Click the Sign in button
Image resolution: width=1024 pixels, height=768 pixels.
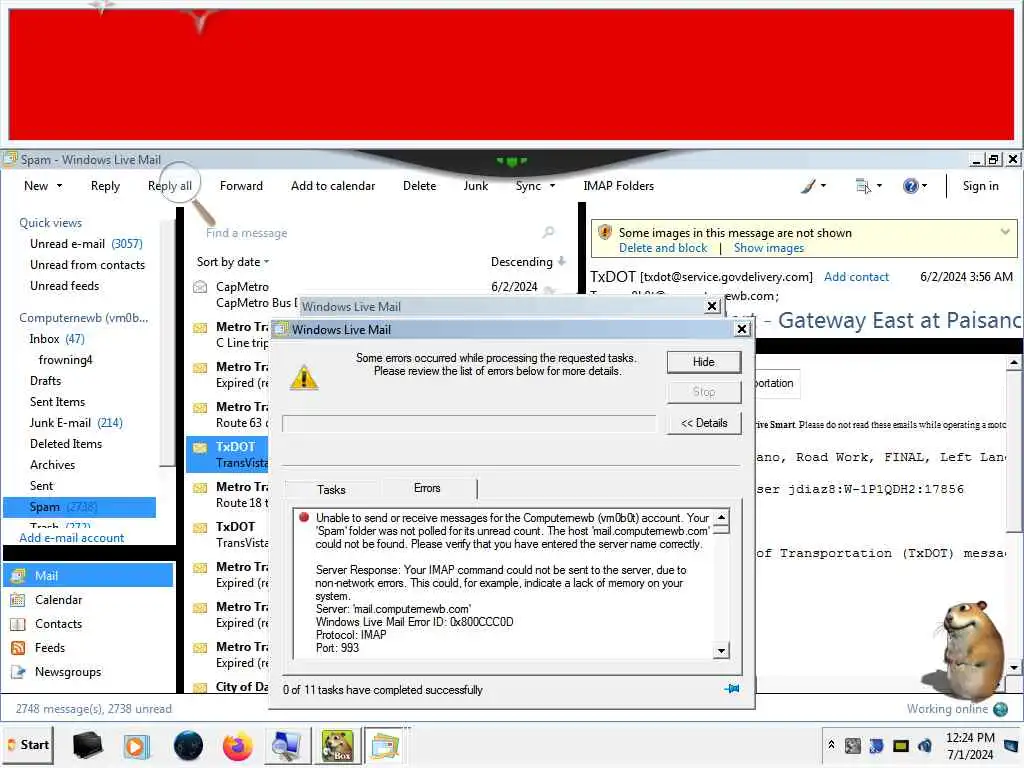click(x=980, y=186)
